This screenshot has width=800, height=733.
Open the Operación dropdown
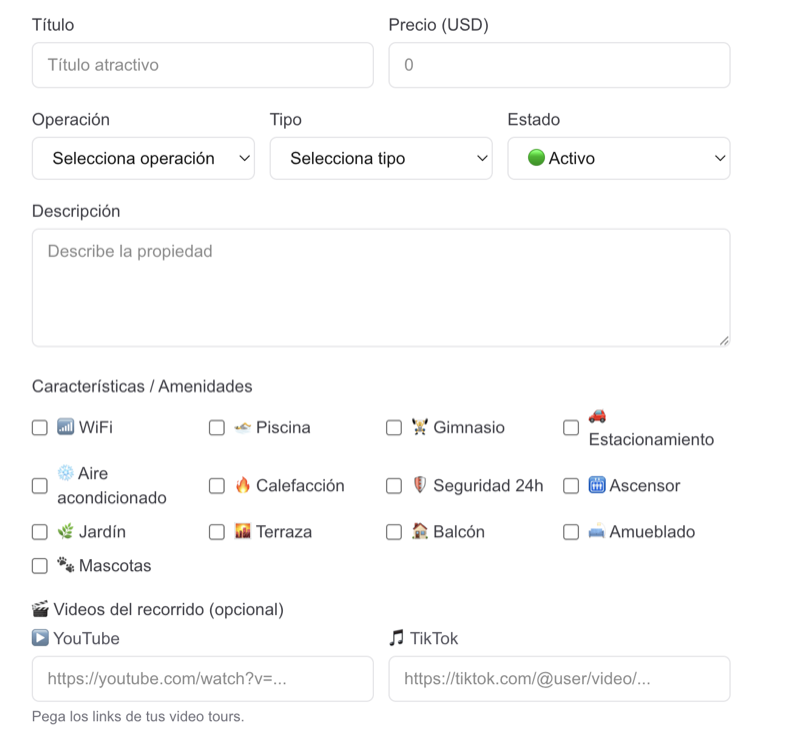(x=143, y=158)
